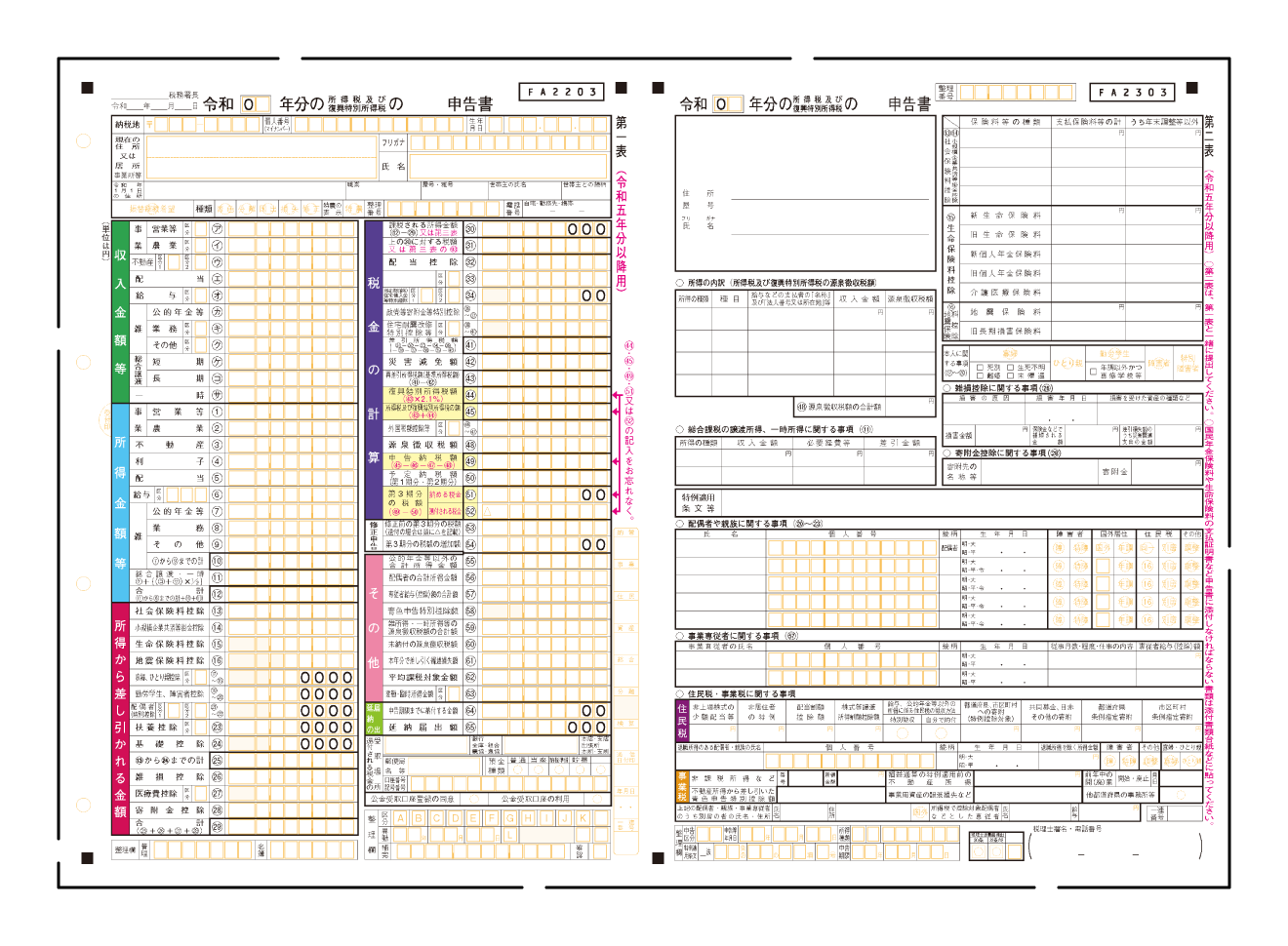Click amount field for ㉘ 寄附金控除
The image size is (1288, 946).
pyautogui.click(x=292, y=810)
